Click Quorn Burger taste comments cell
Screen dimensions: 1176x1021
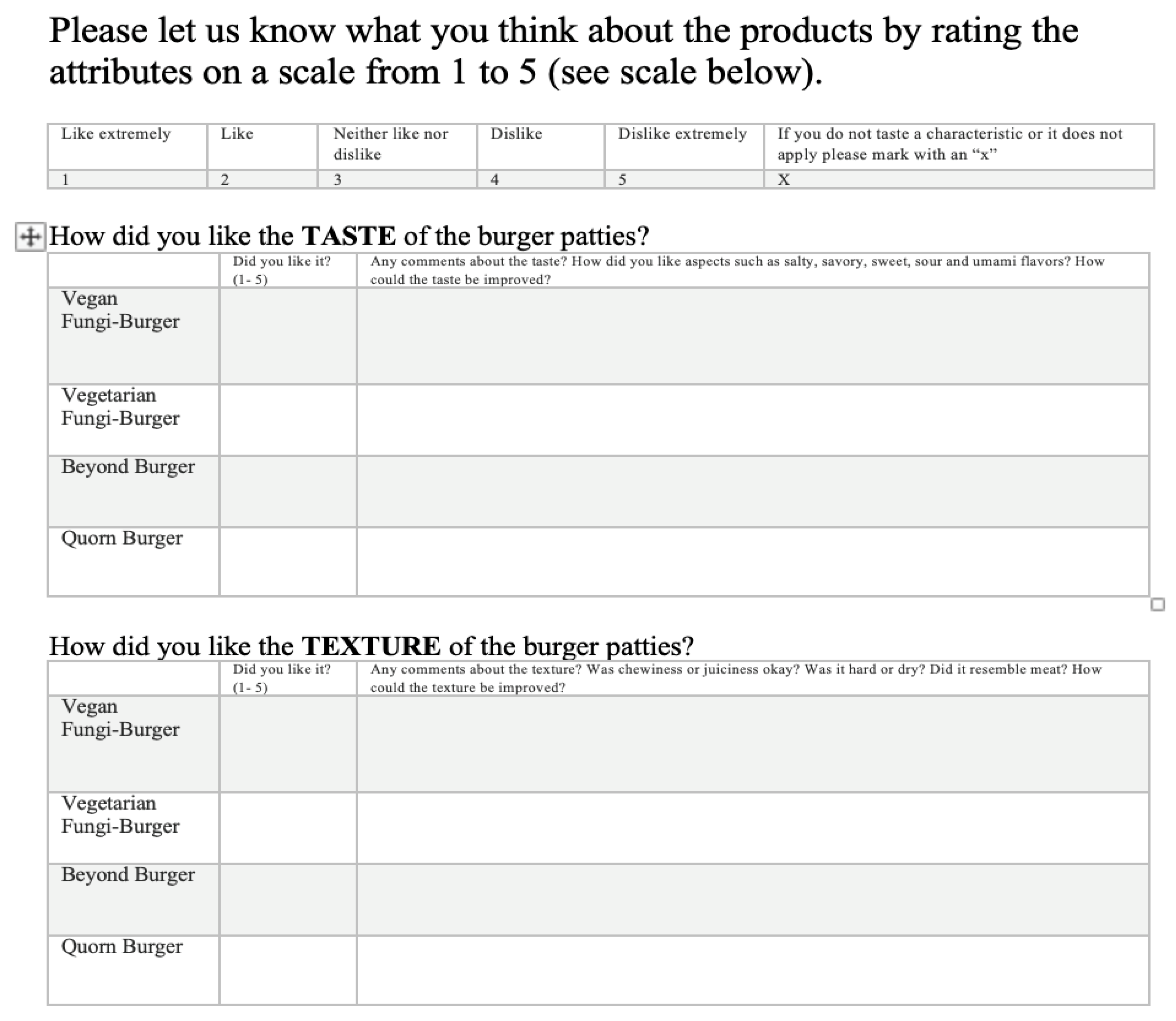pyautogui.click(x=752, y=562)
